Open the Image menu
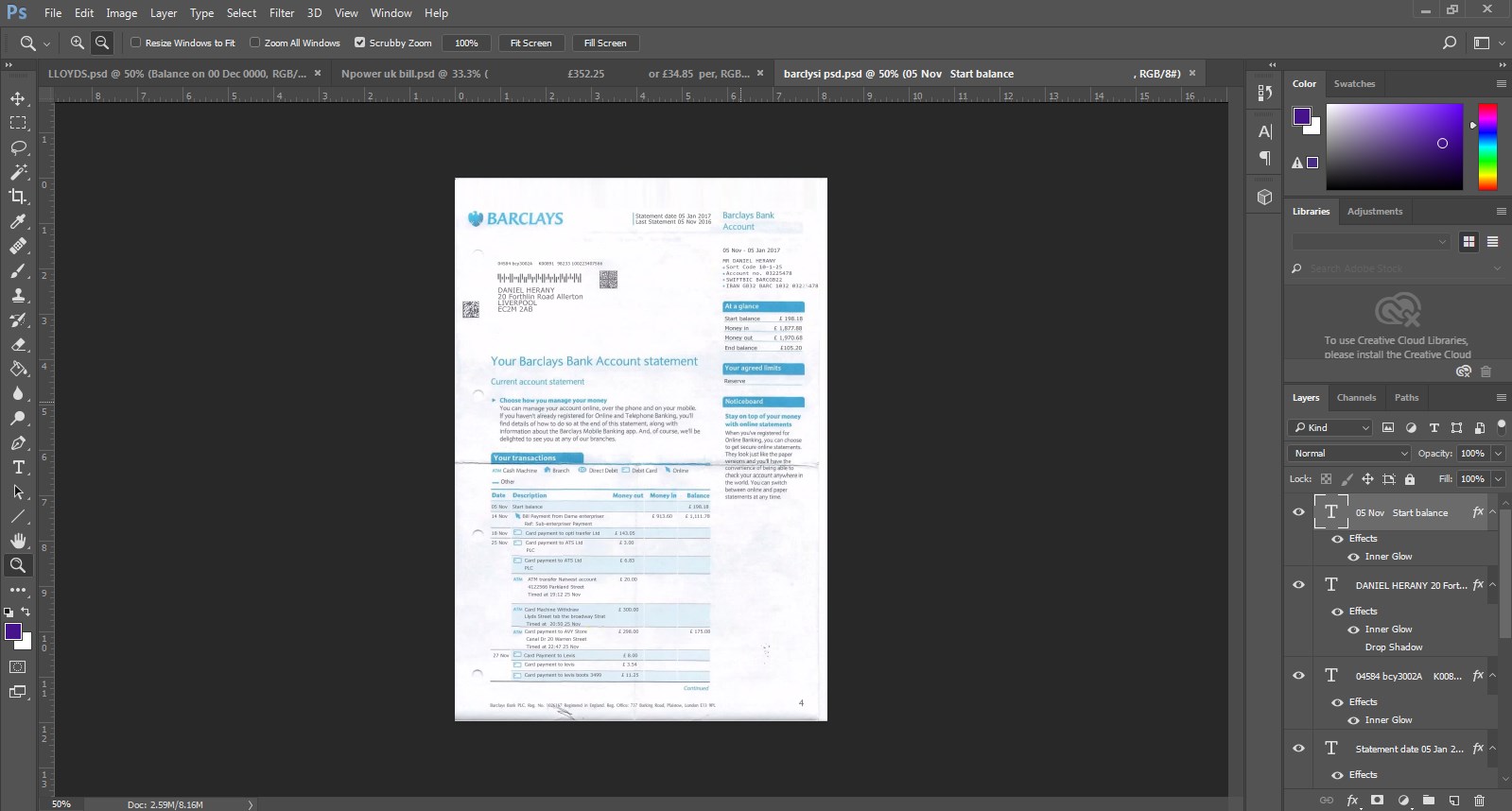1512x811 pixels. (x=121, y=13)
